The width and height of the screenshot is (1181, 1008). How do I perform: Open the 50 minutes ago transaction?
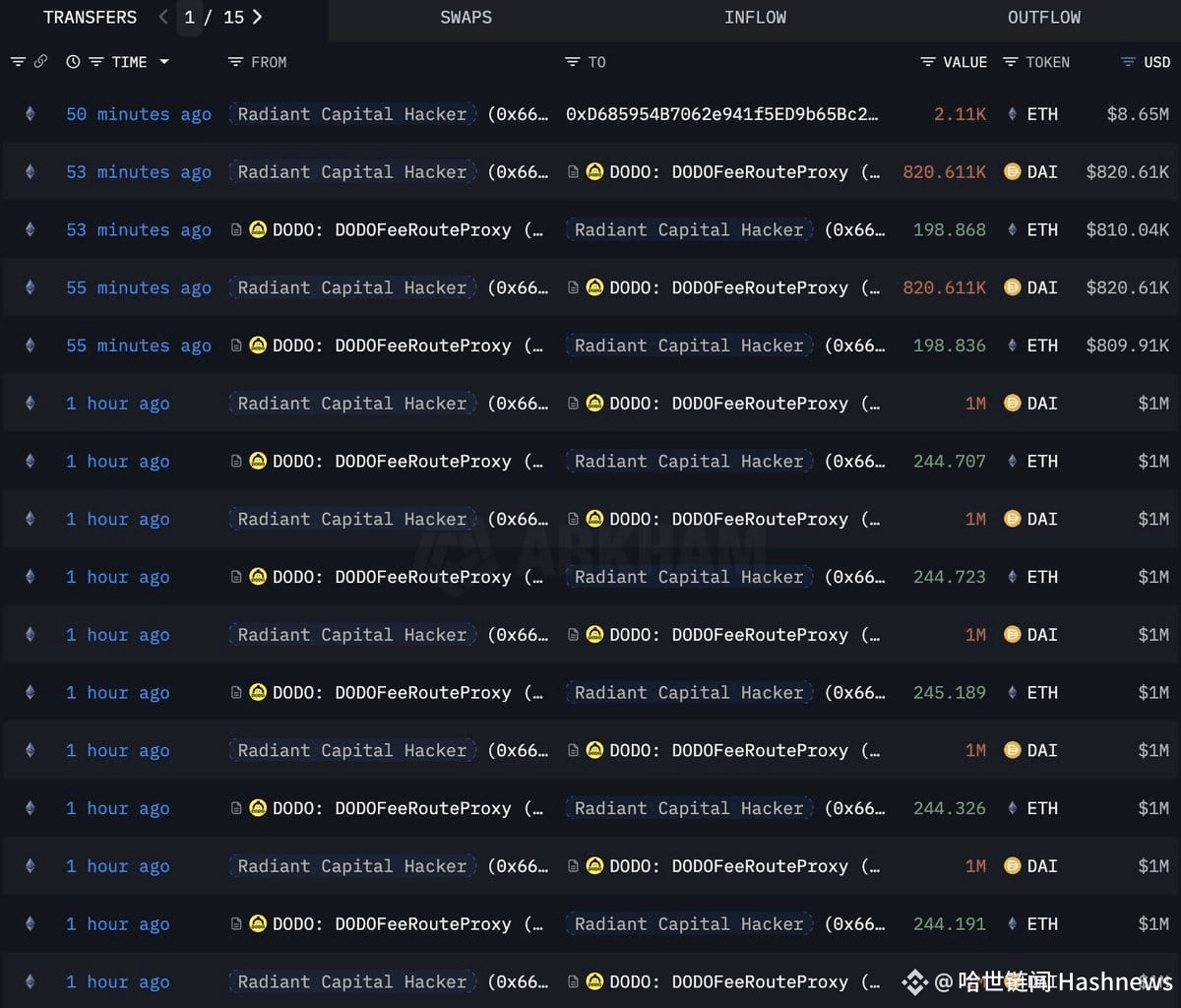139,114
